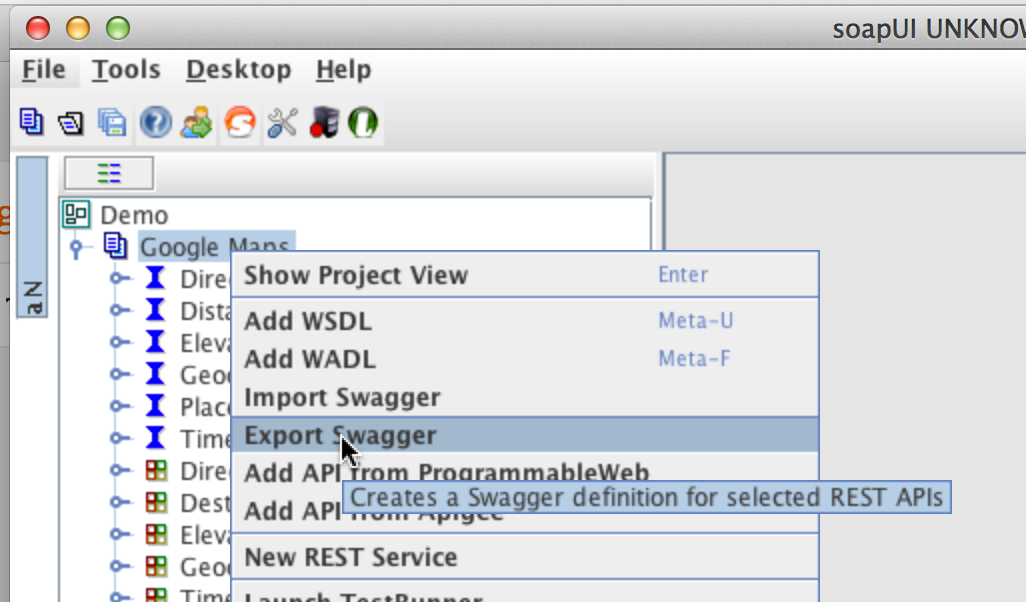The height and width of the screenshot is (602, 1026).
Task: Expand the first Dire node with blue icon
Action: click(x=118, y=278)
